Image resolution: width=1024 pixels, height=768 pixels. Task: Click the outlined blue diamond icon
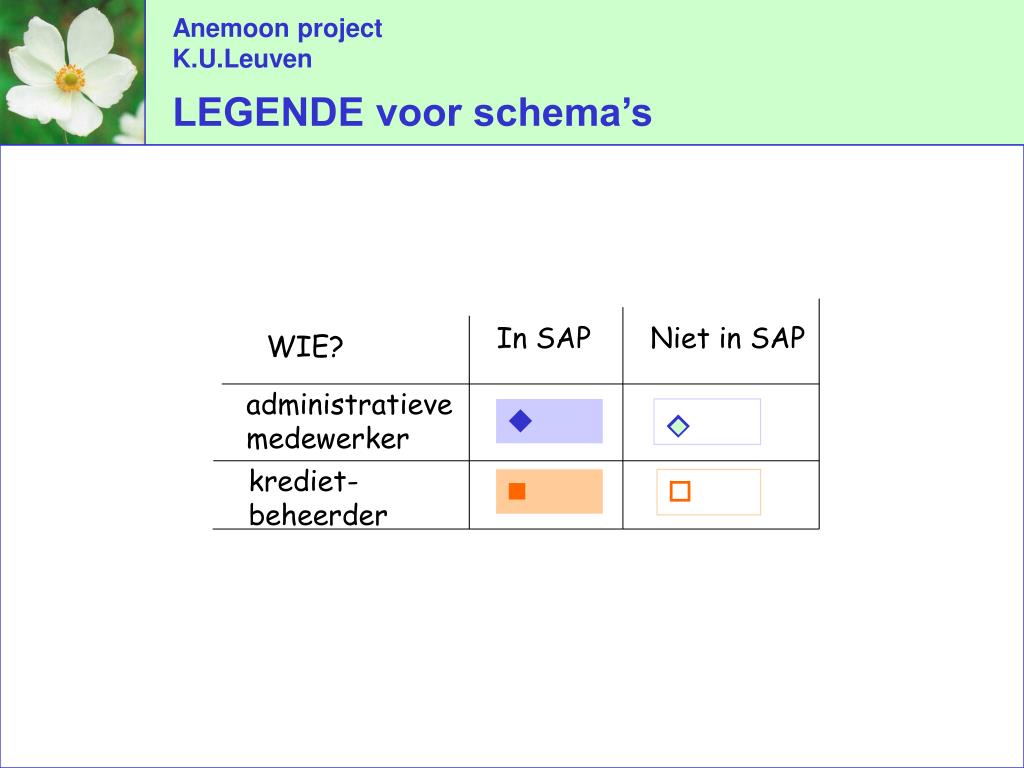point(678,426)
